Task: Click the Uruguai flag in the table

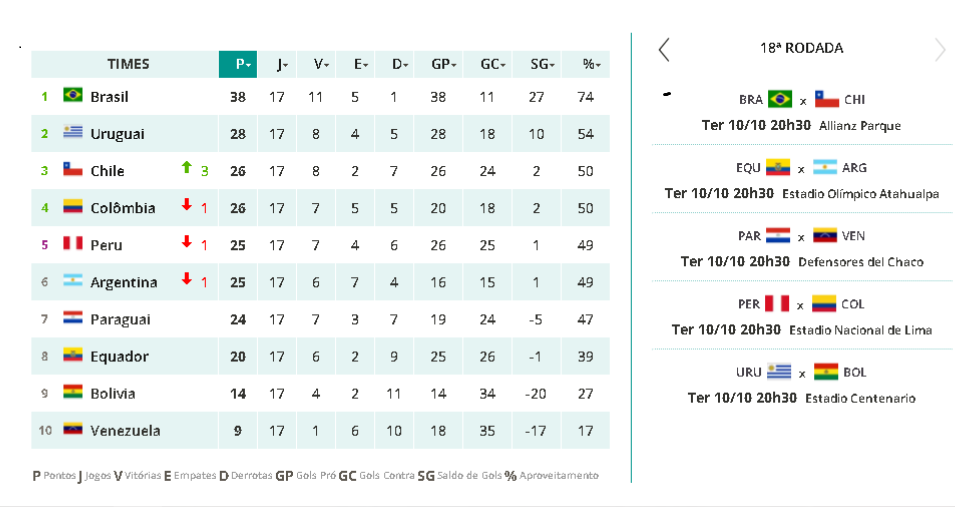Action: click(x=72, y=133)
